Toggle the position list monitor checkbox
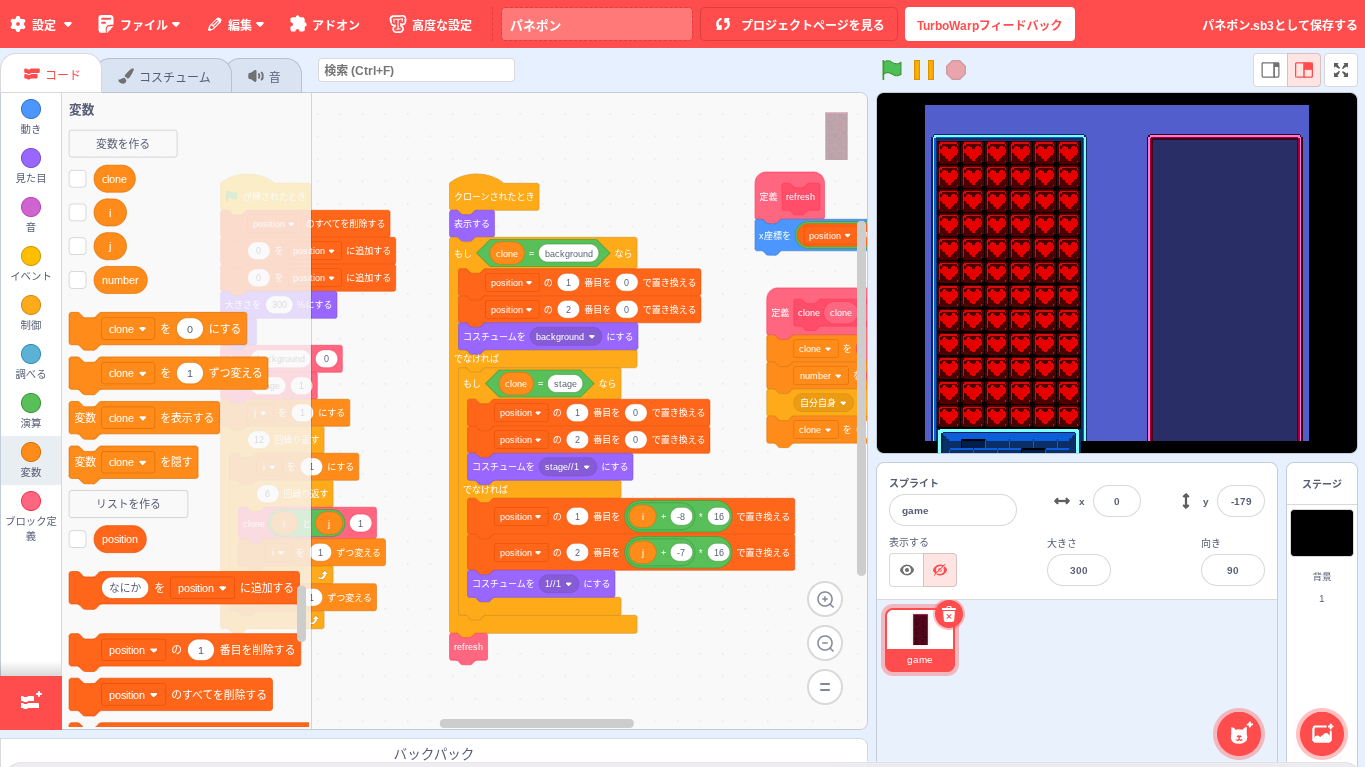This screenshot has height=767, width=1365. [78, 539]
